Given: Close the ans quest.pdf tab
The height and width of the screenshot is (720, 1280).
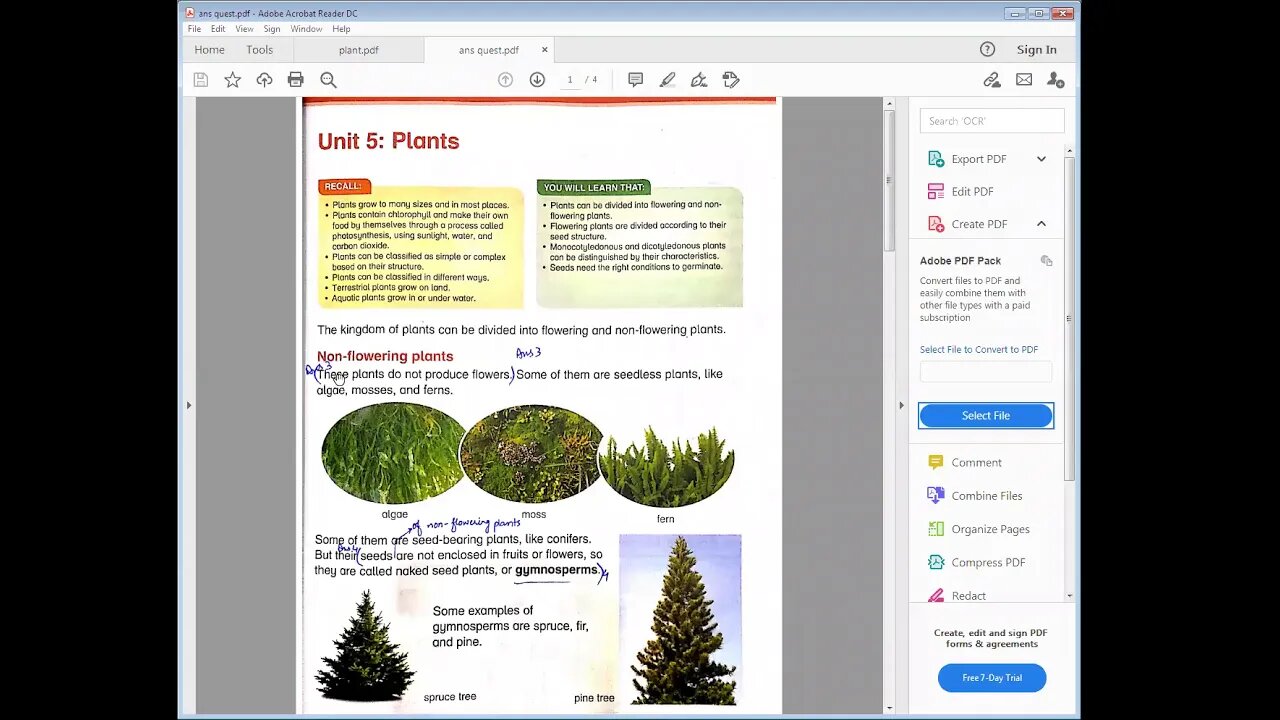Looking at the screenshot, I should point(545,50).
